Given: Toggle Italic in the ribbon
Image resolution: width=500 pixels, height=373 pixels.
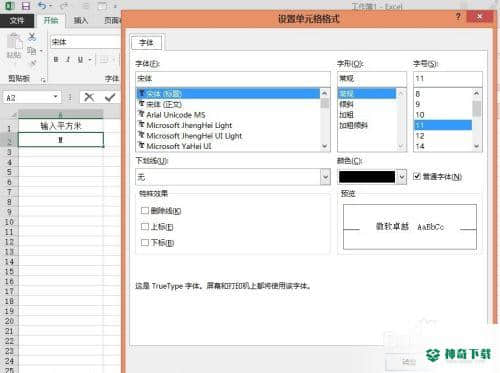Looking at the screenshot, I should 68,60.
